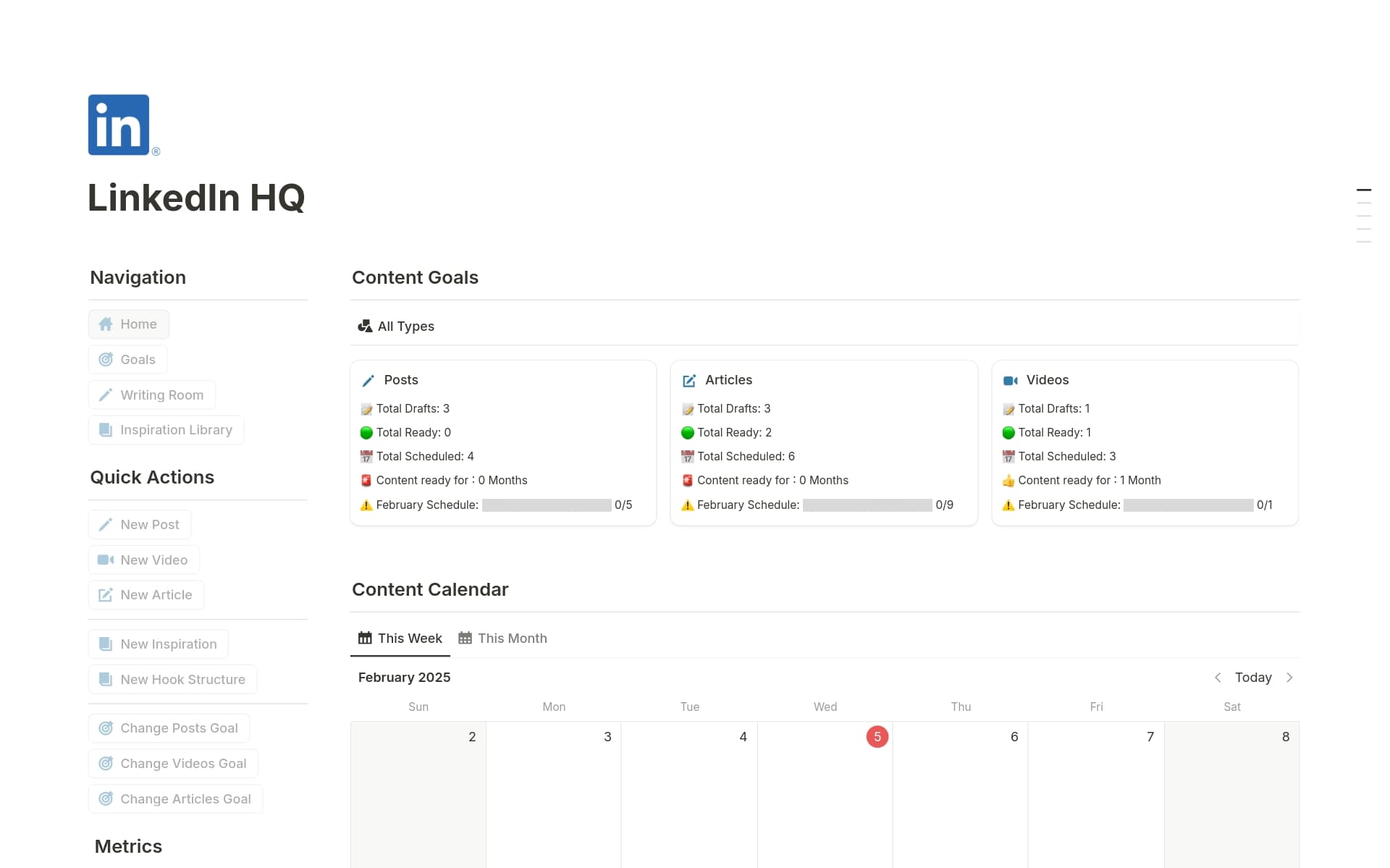Select highlighted day 5 in calendar

(877, 737)
